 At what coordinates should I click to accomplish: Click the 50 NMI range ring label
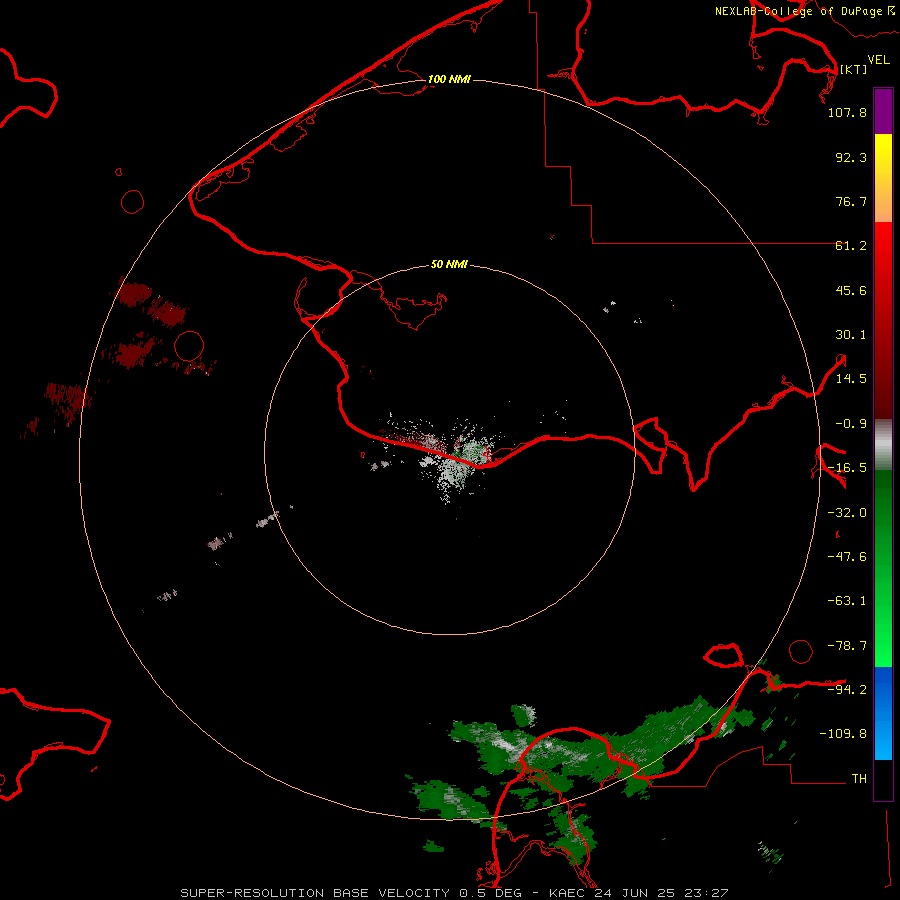[449, 264]
